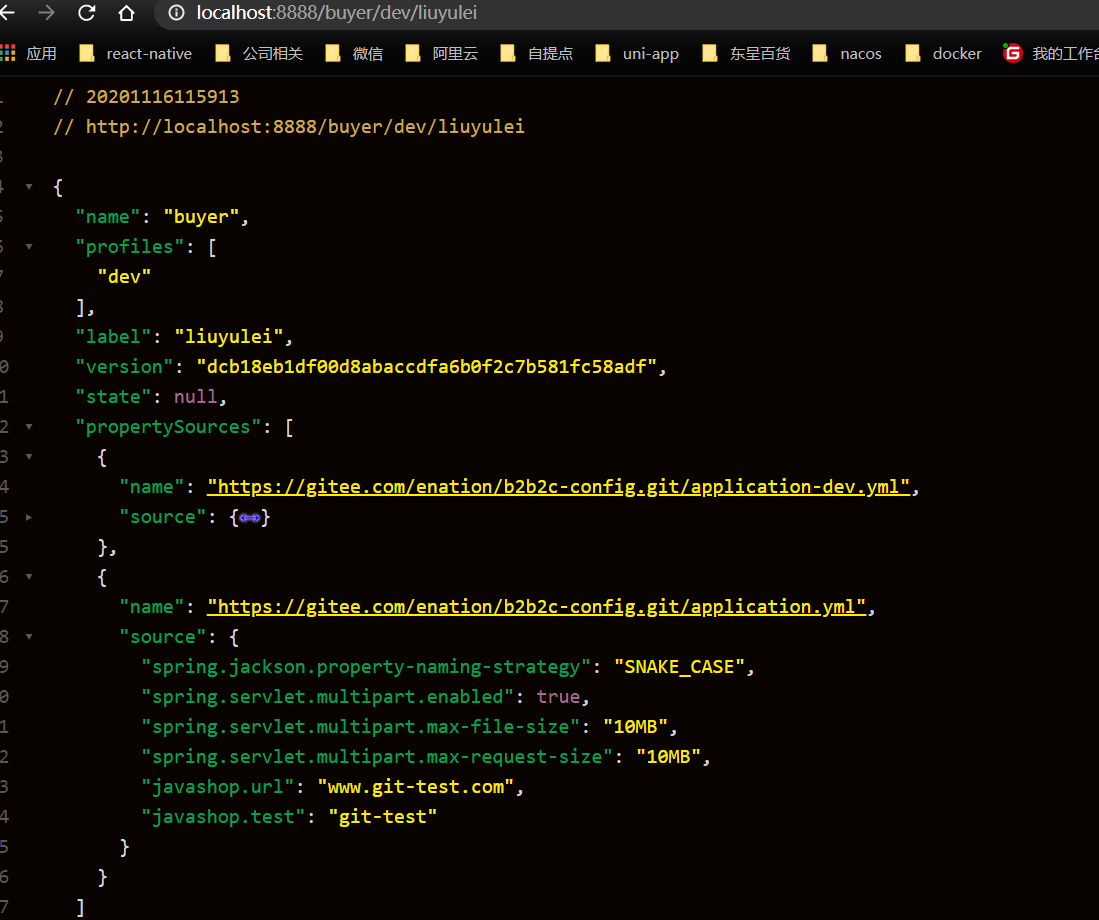The height and width of the screenshot is (920, 1099).
Task: Click the "spring.jackson.property-naming-strategy" key
Action: pyautogui.click(x=366, y=667)
